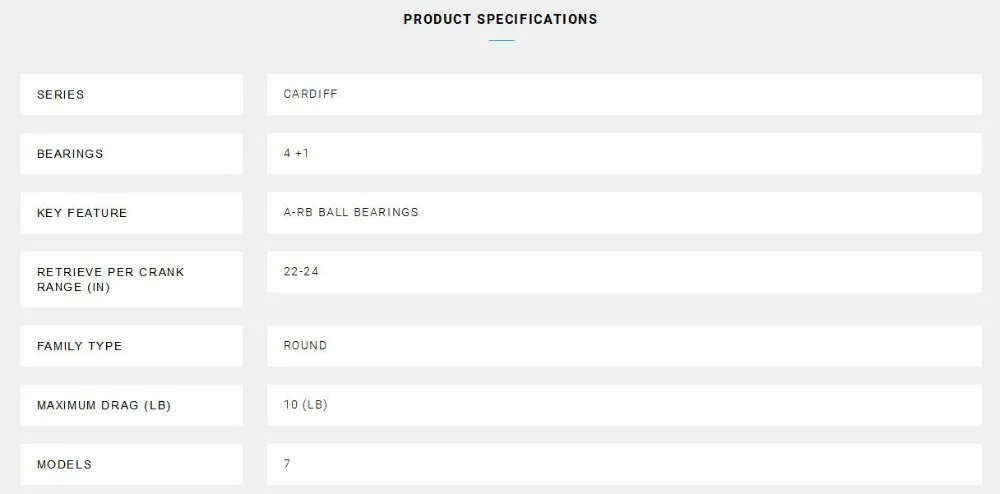Image resolution: width=1000 pixels, height=494 pixels.
Task: Click the ROUND family type value
Action: click(305, 345)
